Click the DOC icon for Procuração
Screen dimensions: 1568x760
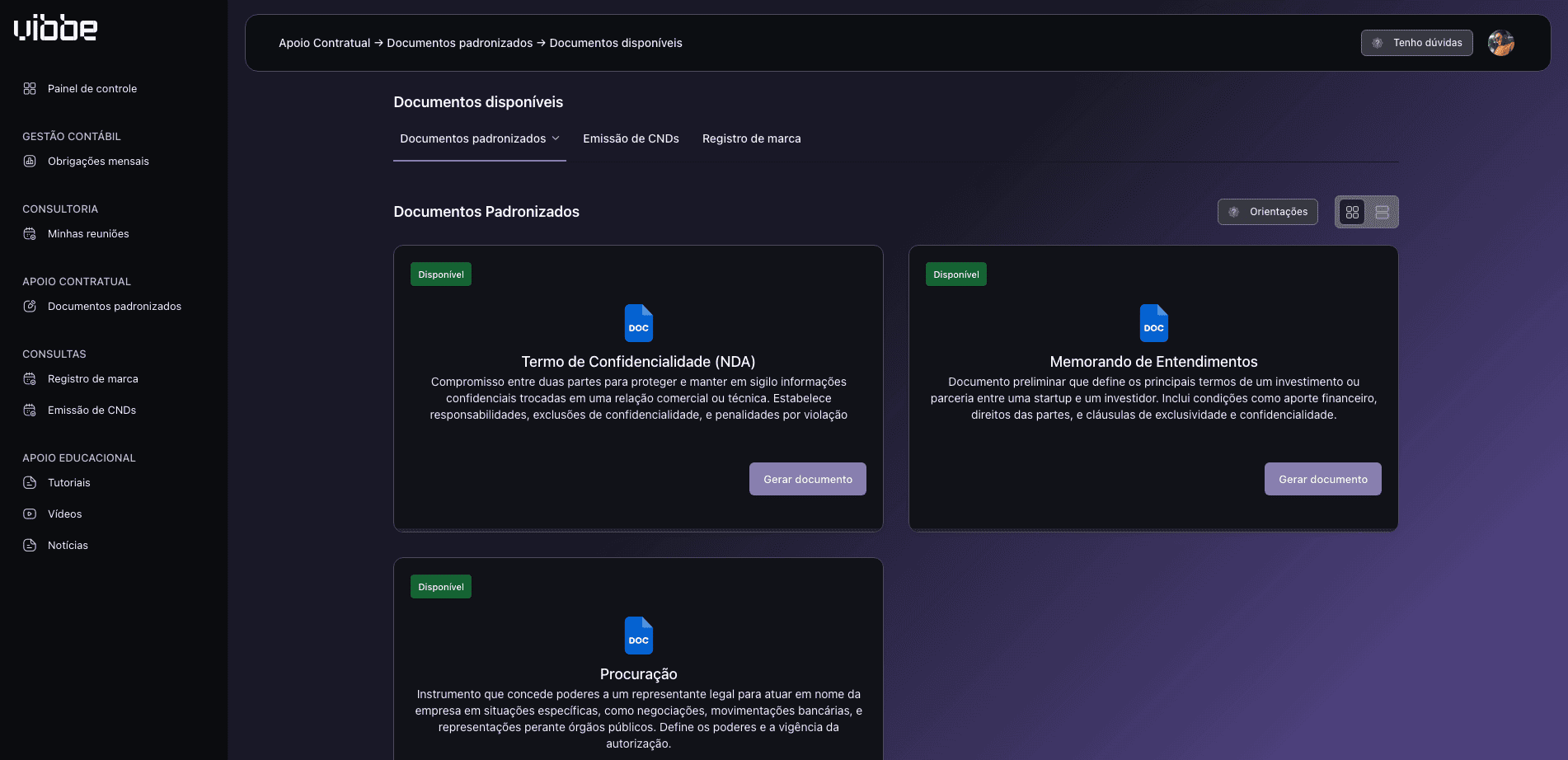click(x=638, y=636)
